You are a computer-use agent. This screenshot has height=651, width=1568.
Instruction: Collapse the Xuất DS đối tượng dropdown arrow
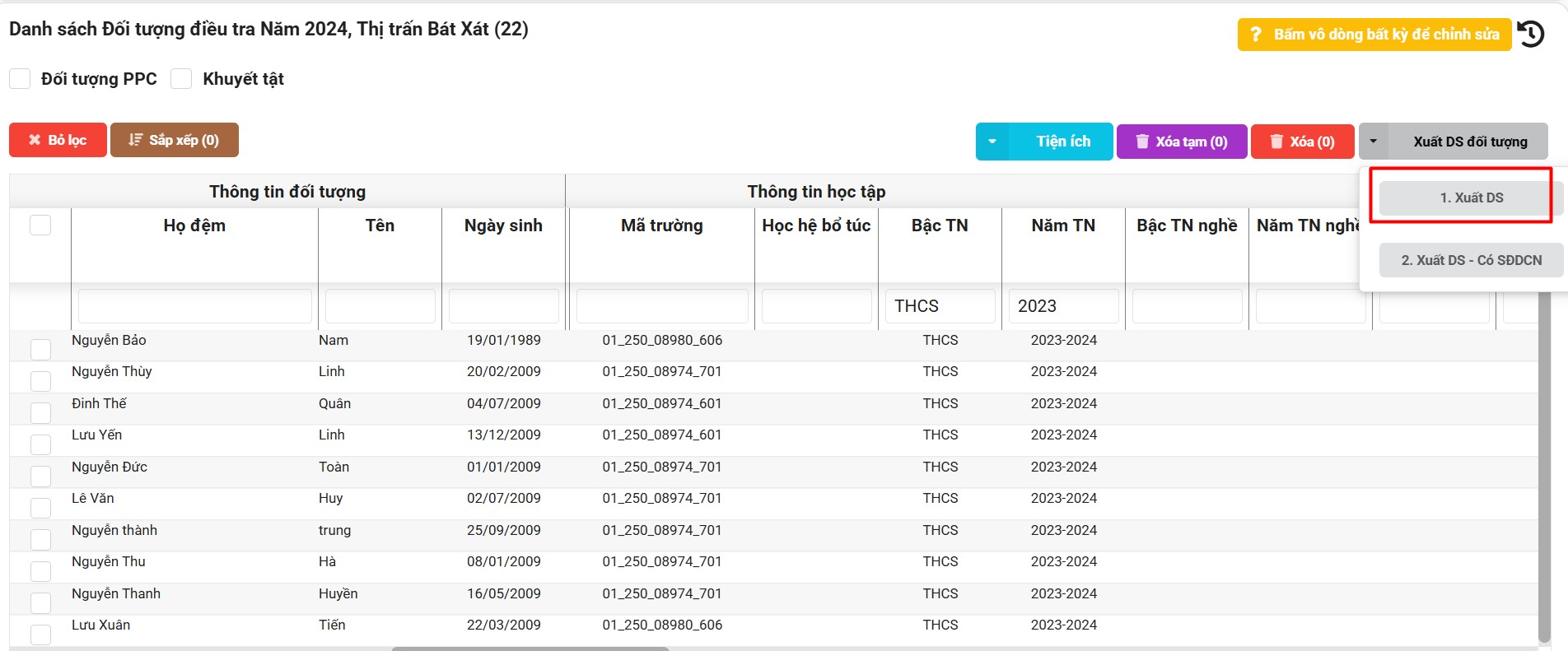click(1374, 142)
